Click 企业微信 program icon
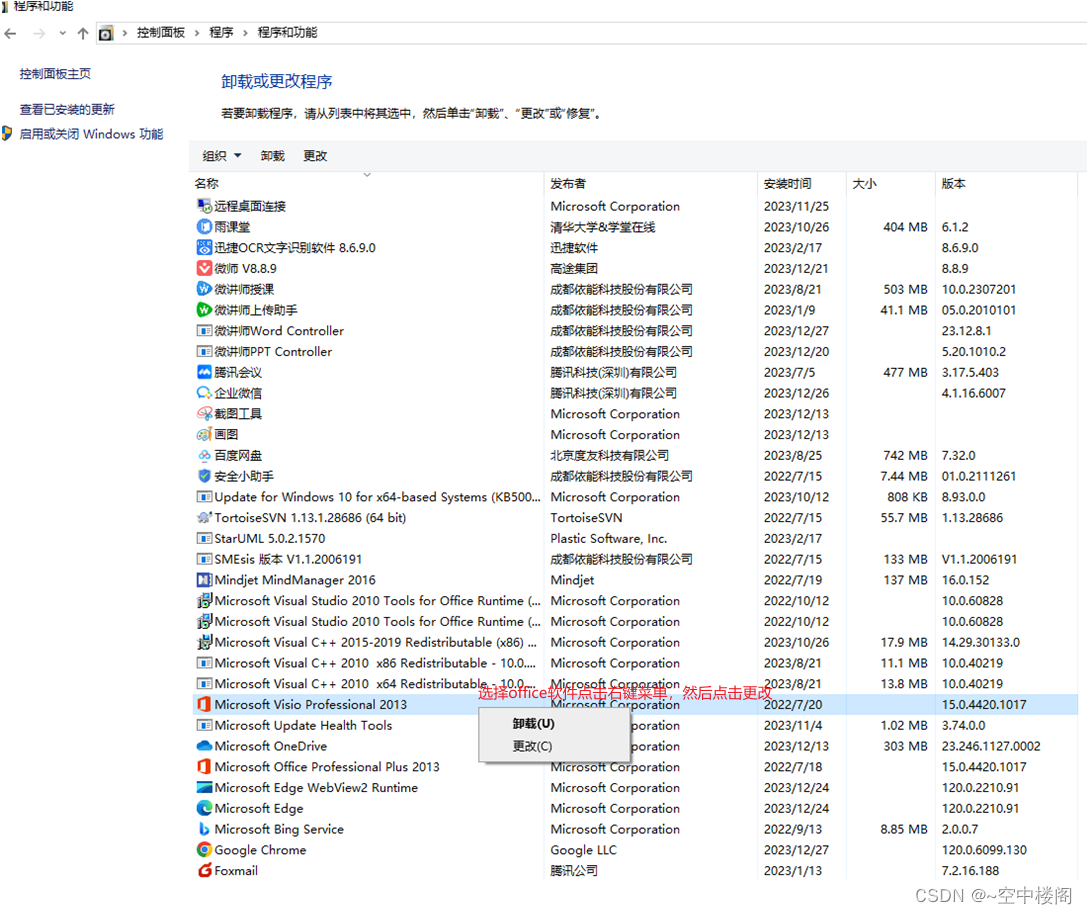Viewport: 1087px width, 914px height. 204,393
